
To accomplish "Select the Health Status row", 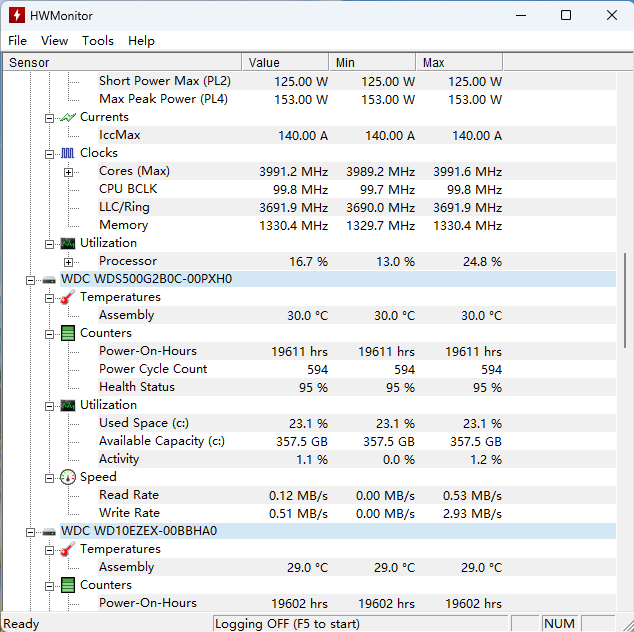I will [x=357, y=387].
